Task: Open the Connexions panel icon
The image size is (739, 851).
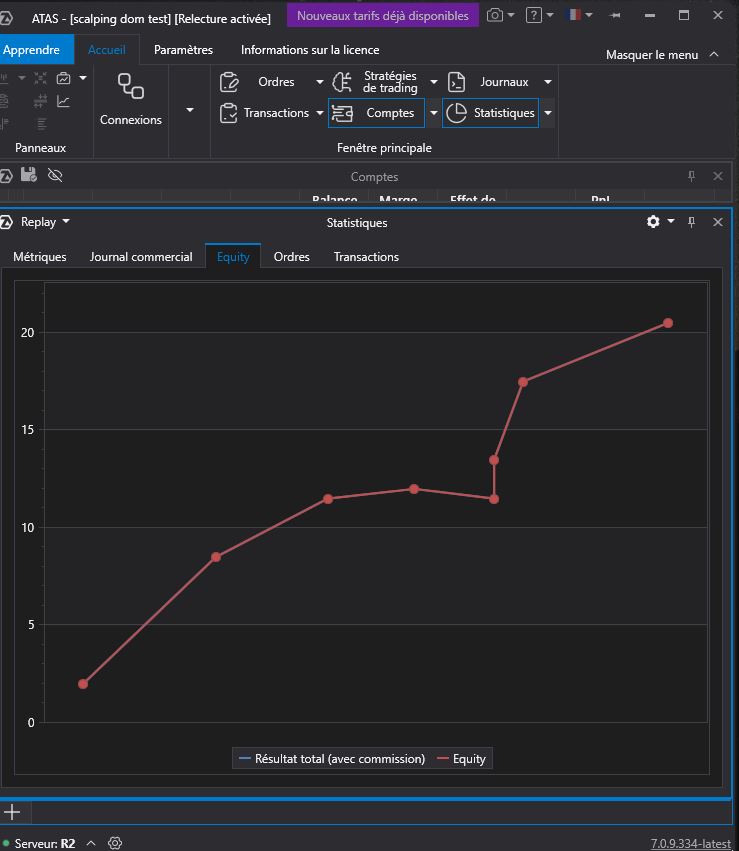Action: 130,87
